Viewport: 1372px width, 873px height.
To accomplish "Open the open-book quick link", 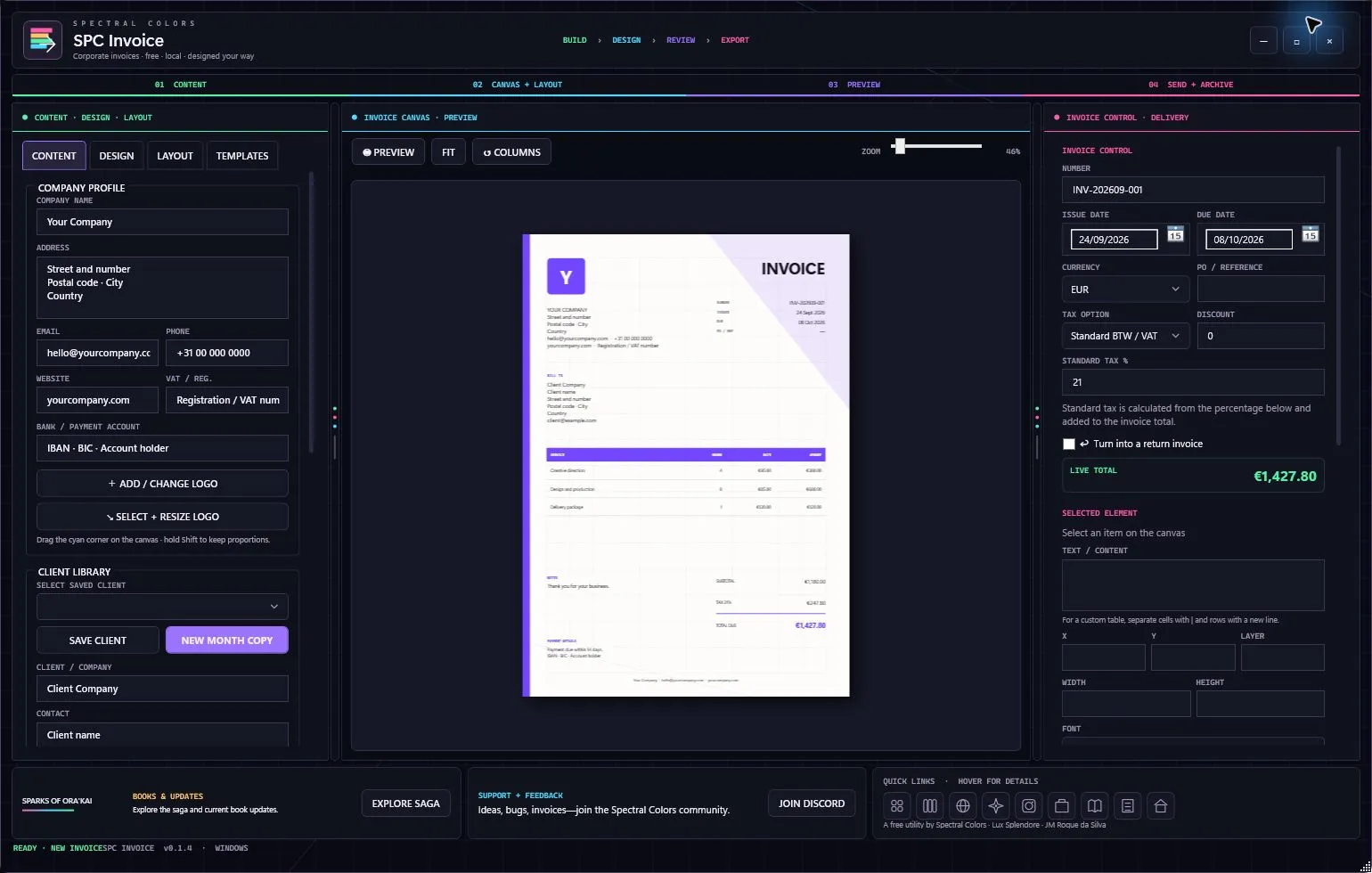I will (x=1095, y=805).
